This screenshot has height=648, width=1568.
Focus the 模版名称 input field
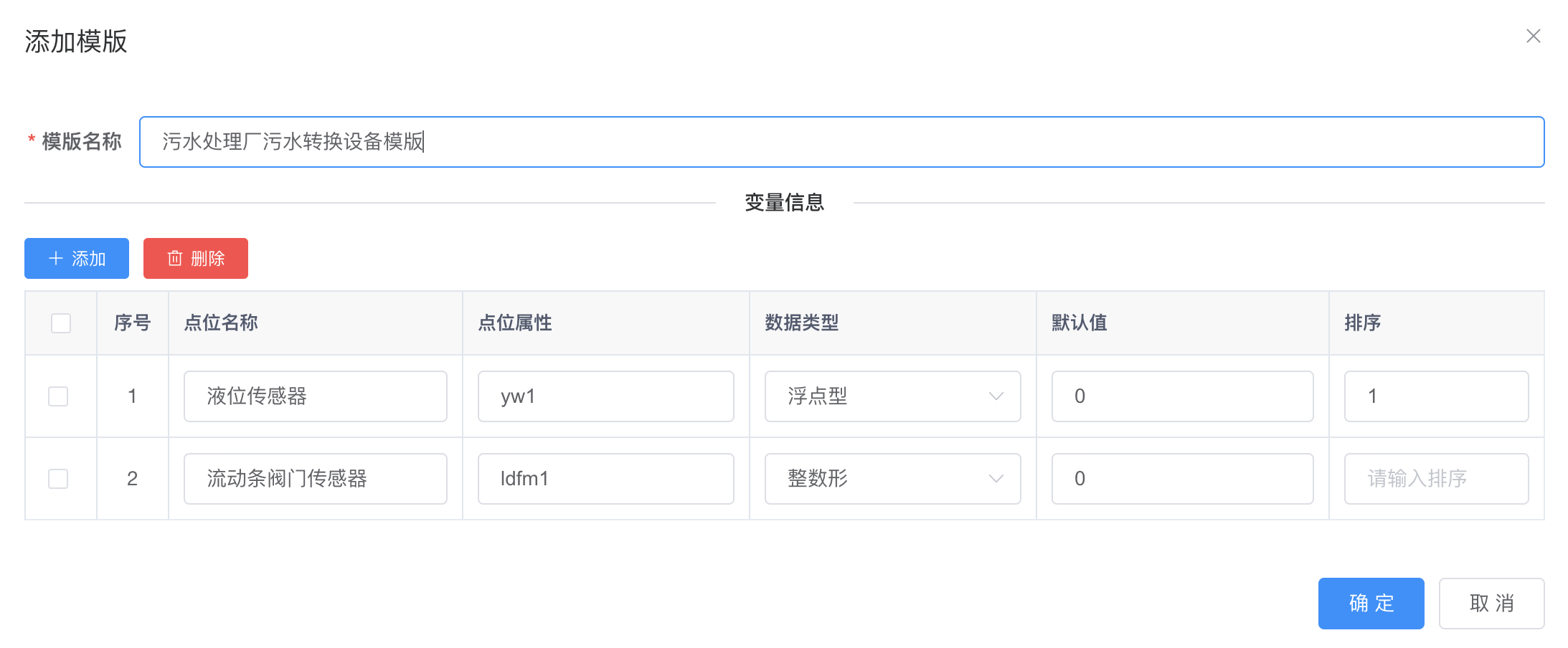pyautogui.click(x=841, y=142)
